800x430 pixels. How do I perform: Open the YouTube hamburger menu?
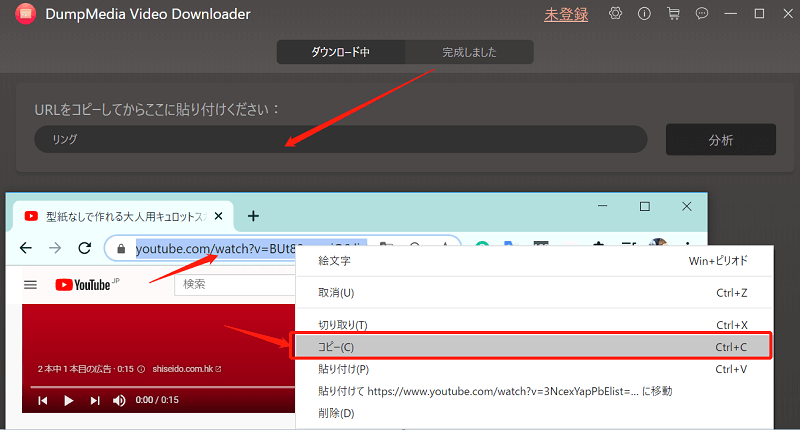click(31, 285)
